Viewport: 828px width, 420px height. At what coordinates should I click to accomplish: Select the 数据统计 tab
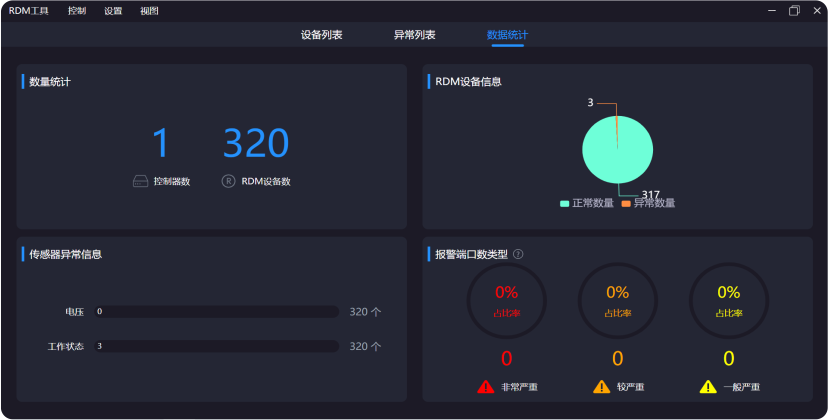pyautogui.click(x=508, y=35)
